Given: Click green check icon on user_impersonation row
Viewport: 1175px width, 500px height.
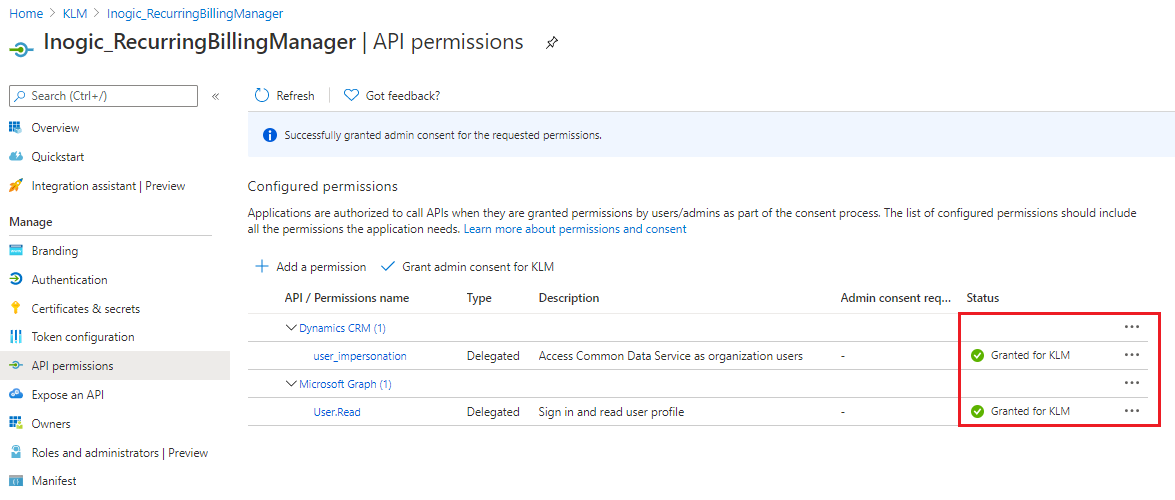Looking at the screenshot, I should tap(976, 355).
